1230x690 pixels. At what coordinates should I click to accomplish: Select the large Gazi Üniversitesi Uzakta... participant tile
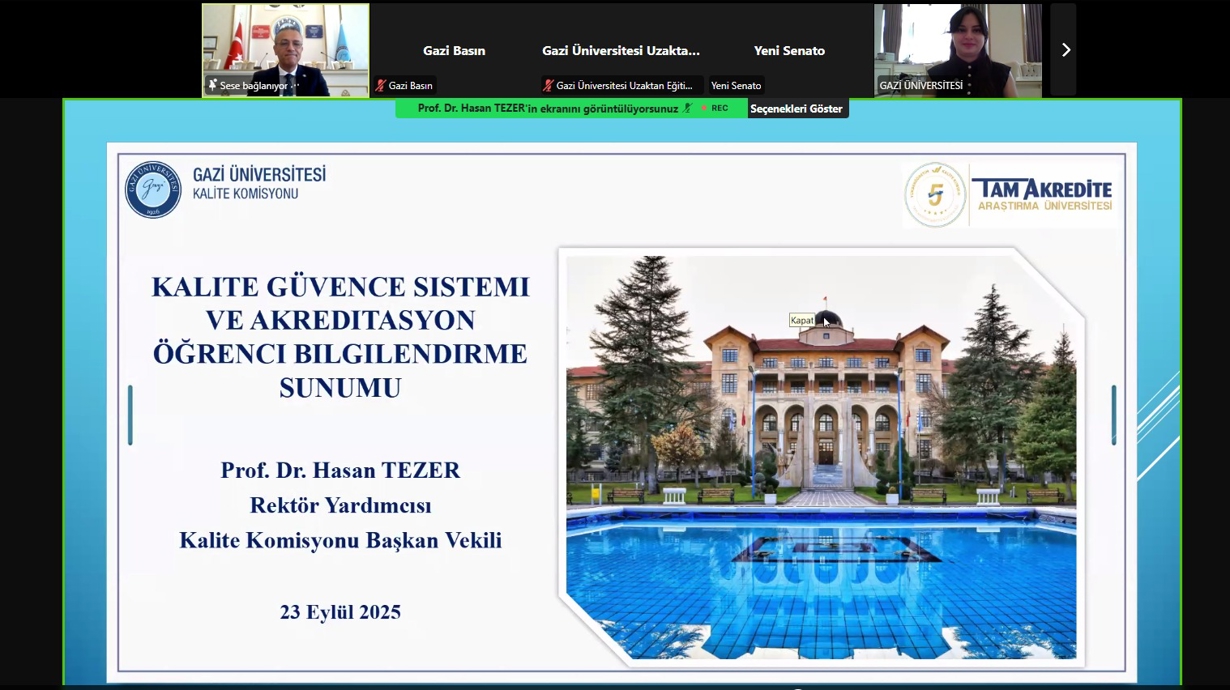pyautogui.click(x=621, y=50)
